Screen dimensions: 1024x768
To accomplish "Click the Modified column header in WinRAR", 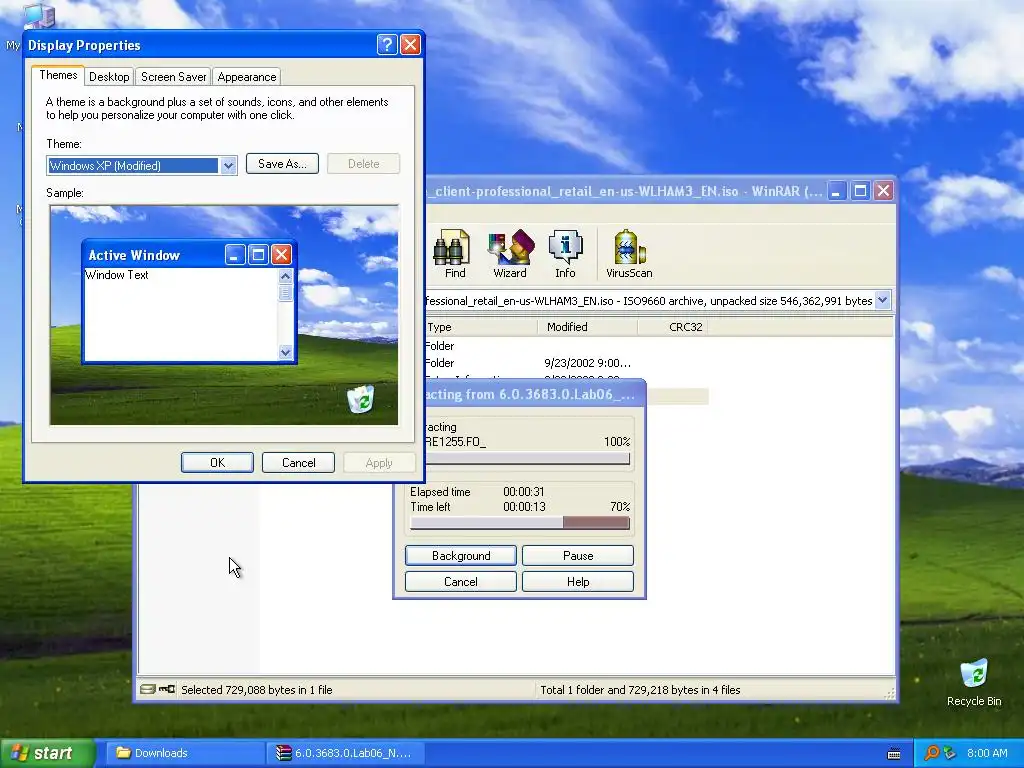I will pyautogui.click(x=587, y=327).
